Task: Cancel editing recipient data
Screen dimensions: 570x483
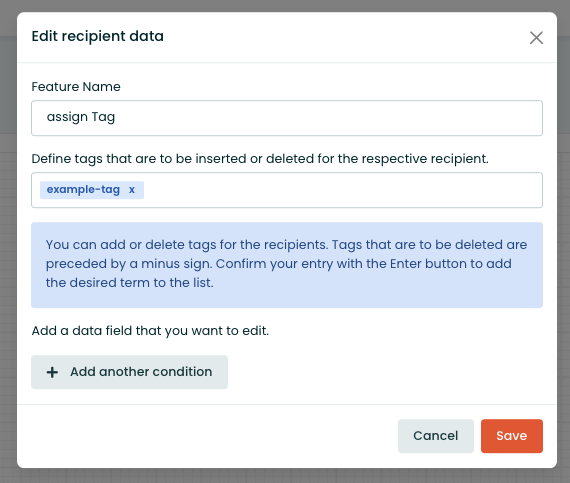Action: 435,436
